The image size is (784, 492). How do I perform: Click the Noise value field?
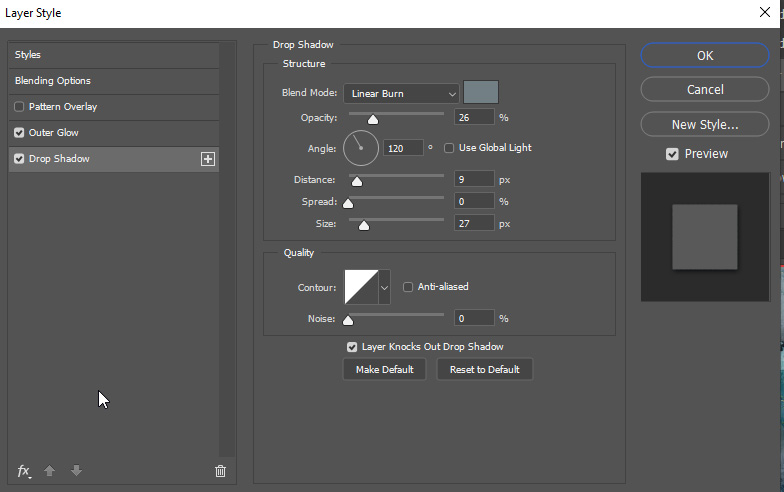coord(474,318)
